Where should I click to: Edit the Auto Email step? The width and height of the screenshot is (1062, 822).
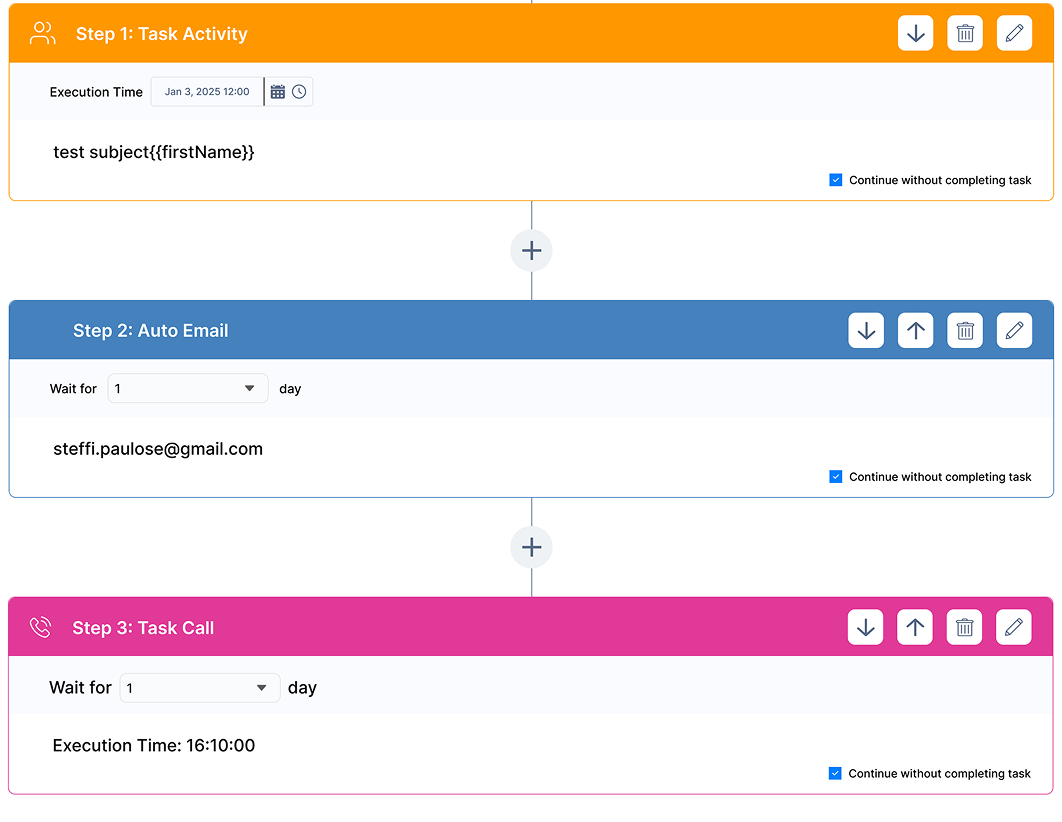(1014, 330)
